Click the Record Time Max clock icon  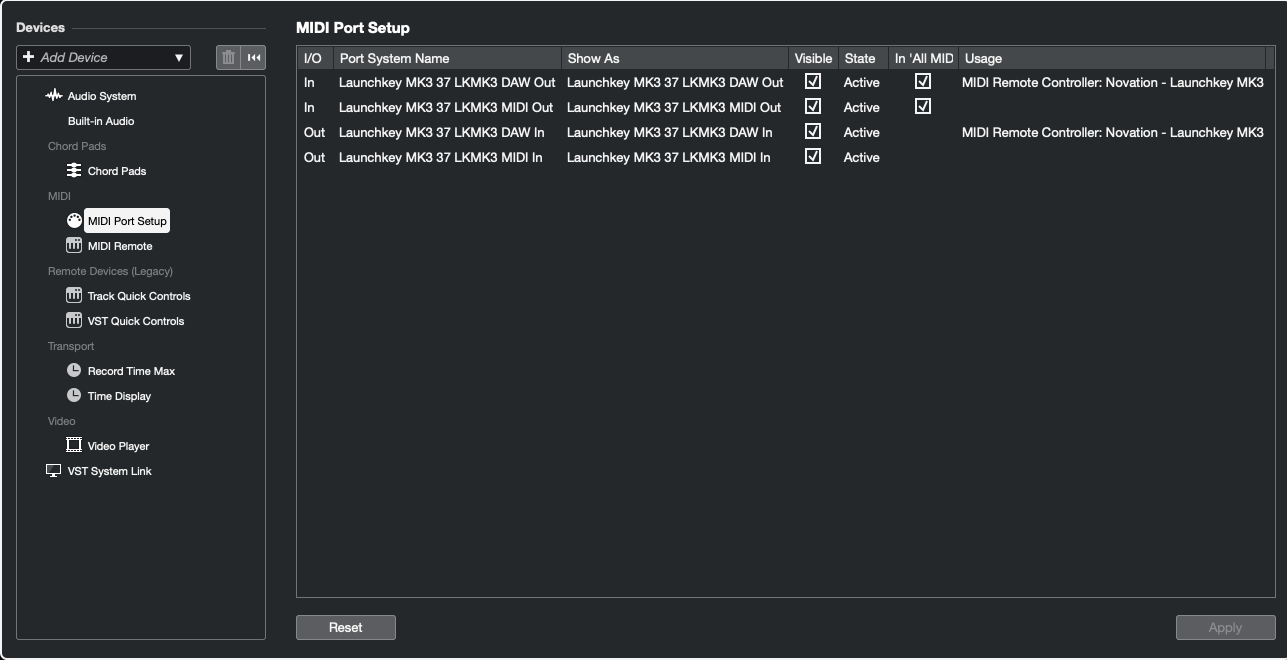[74, 371]
